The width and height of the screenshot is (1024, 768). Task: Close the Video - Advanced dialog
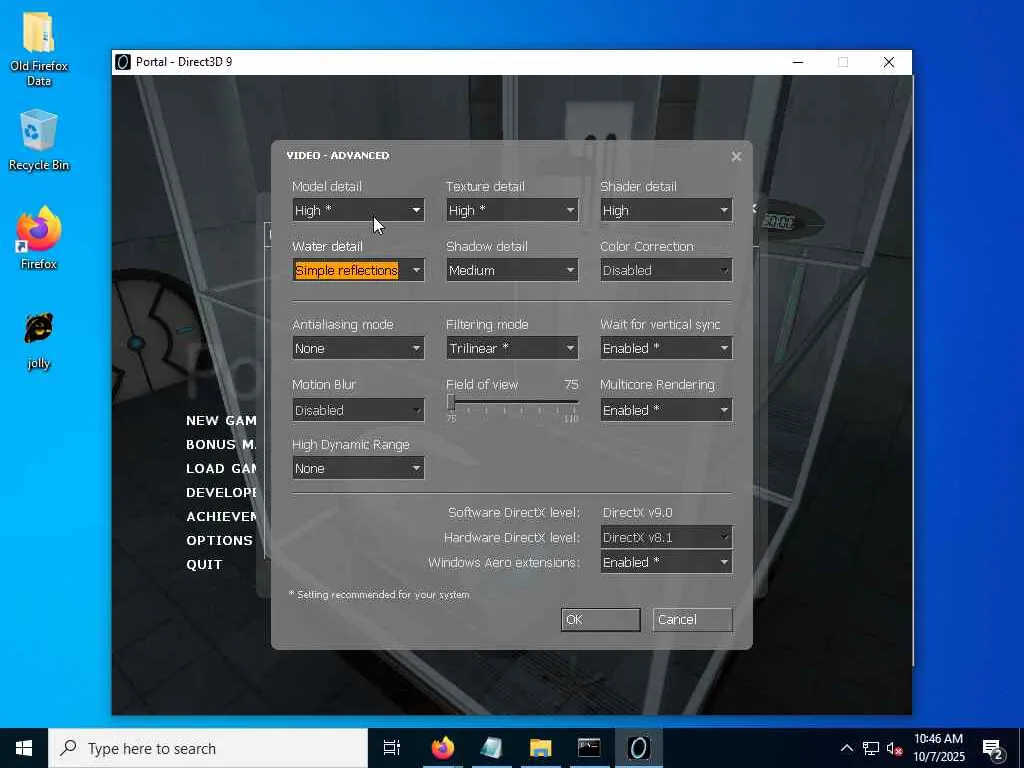(x=736, y=156)
